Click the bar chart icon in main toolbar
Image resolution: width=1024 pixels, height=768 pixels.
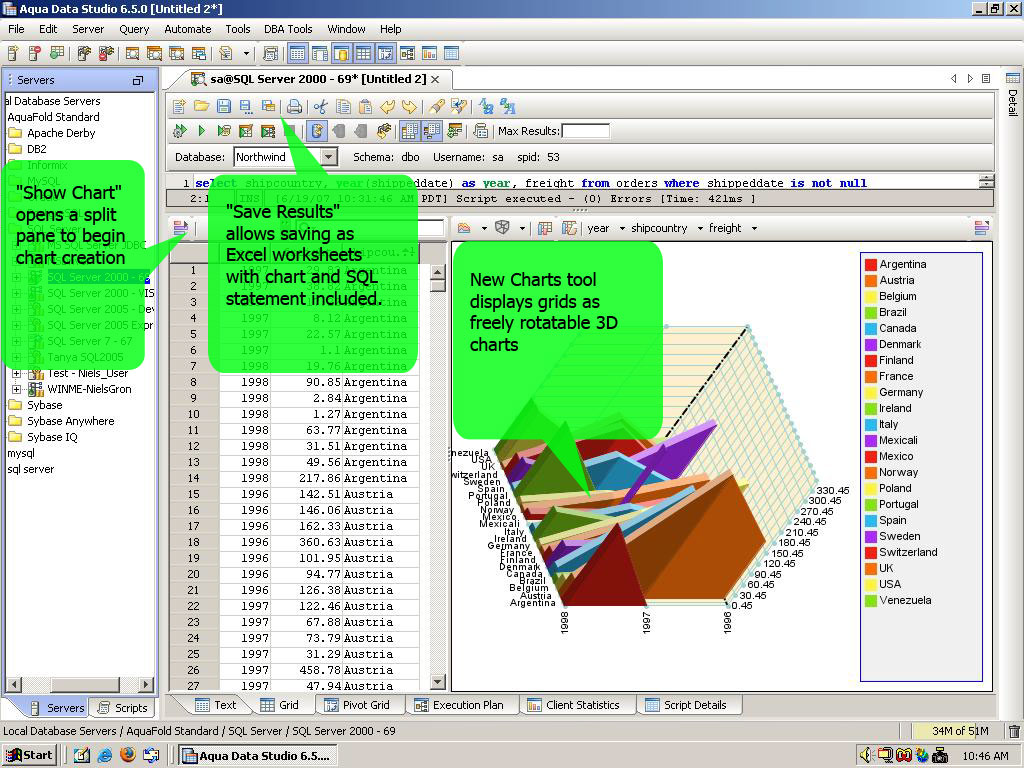click(430, 54)
